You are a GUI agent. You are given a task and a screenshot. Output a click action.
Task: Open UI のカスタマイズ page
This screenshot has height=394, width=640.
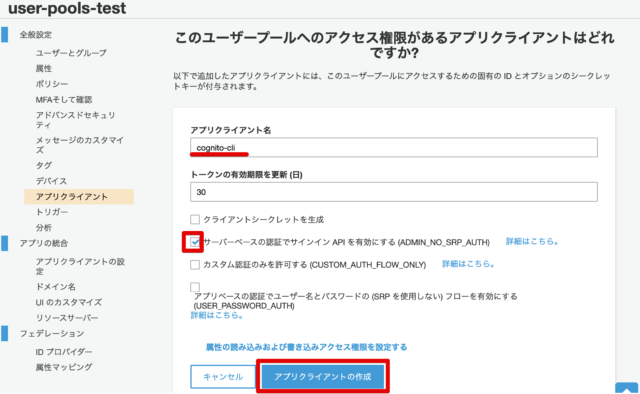[x=69, y=302]
